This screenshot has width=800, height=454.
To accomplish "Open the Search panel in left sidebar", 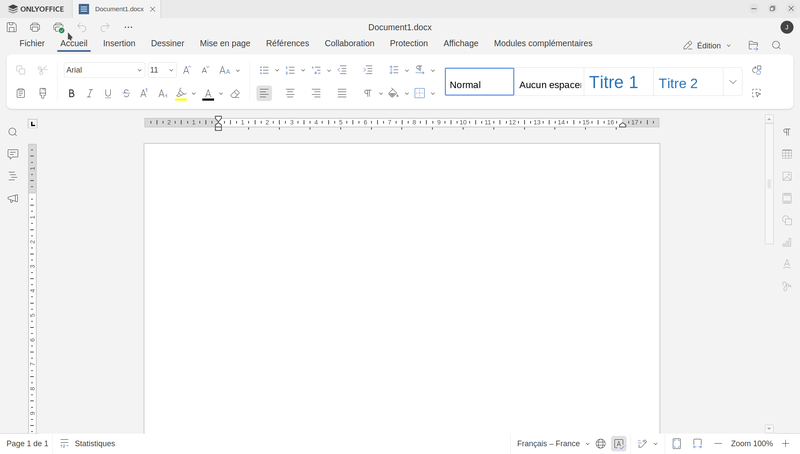I will (13, 132).
